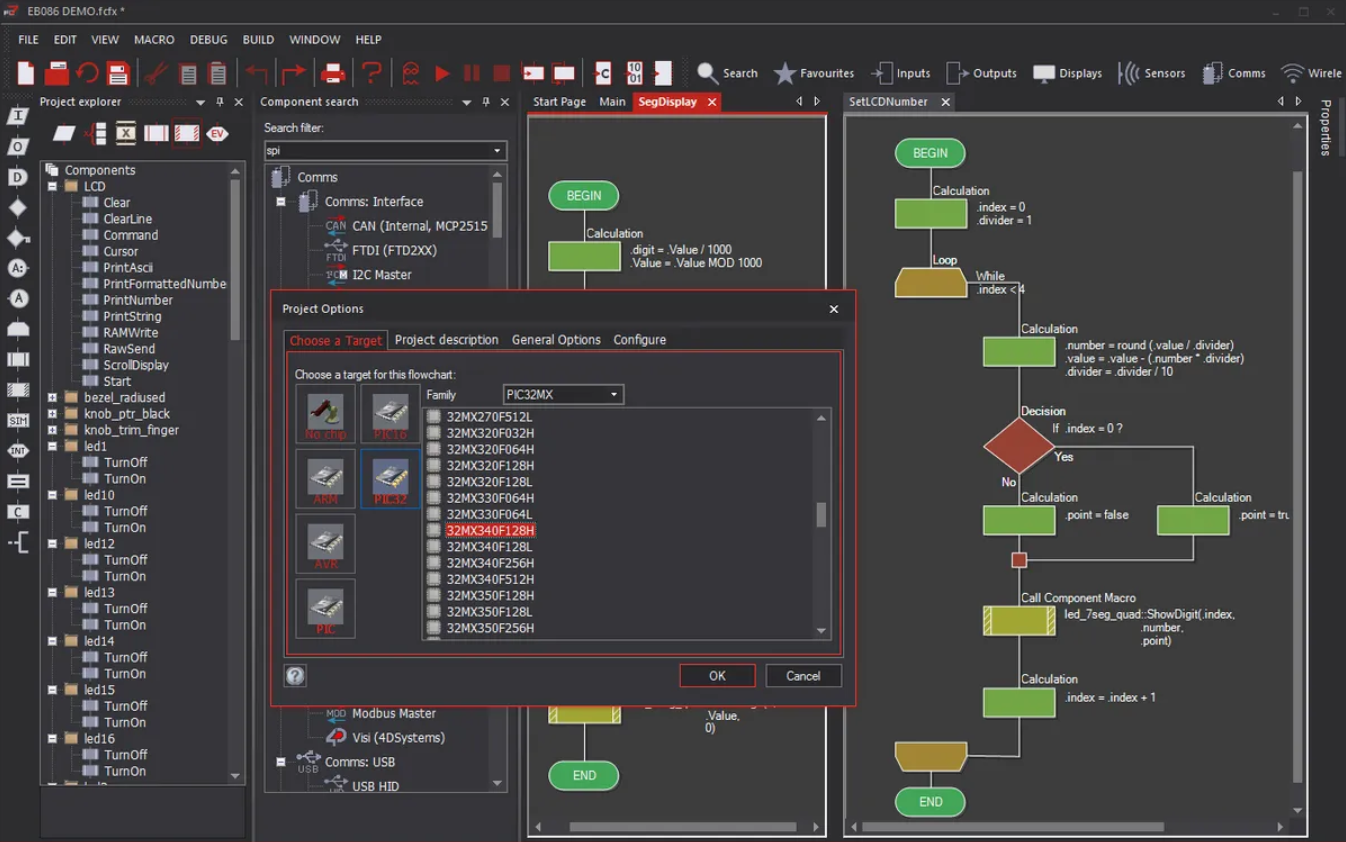
Task: Select the C code icon in left sidebar
Action: point(18,512)
